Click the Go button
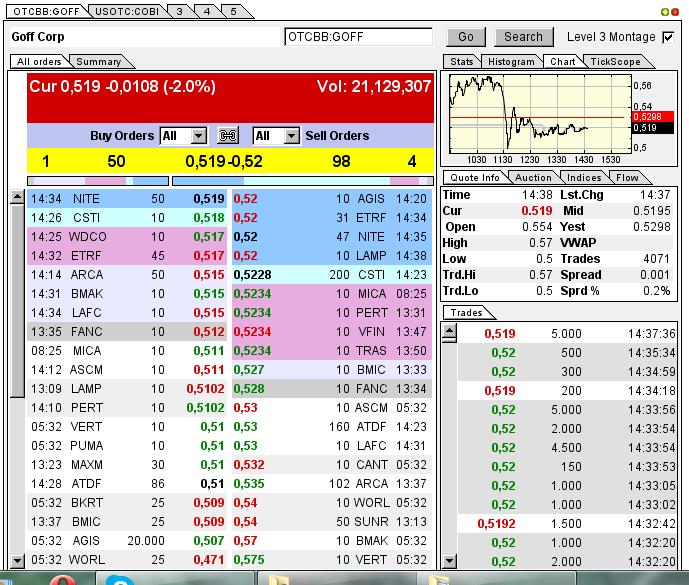The width and height of the screenshot is (689, 585). (x=466, y=37)
